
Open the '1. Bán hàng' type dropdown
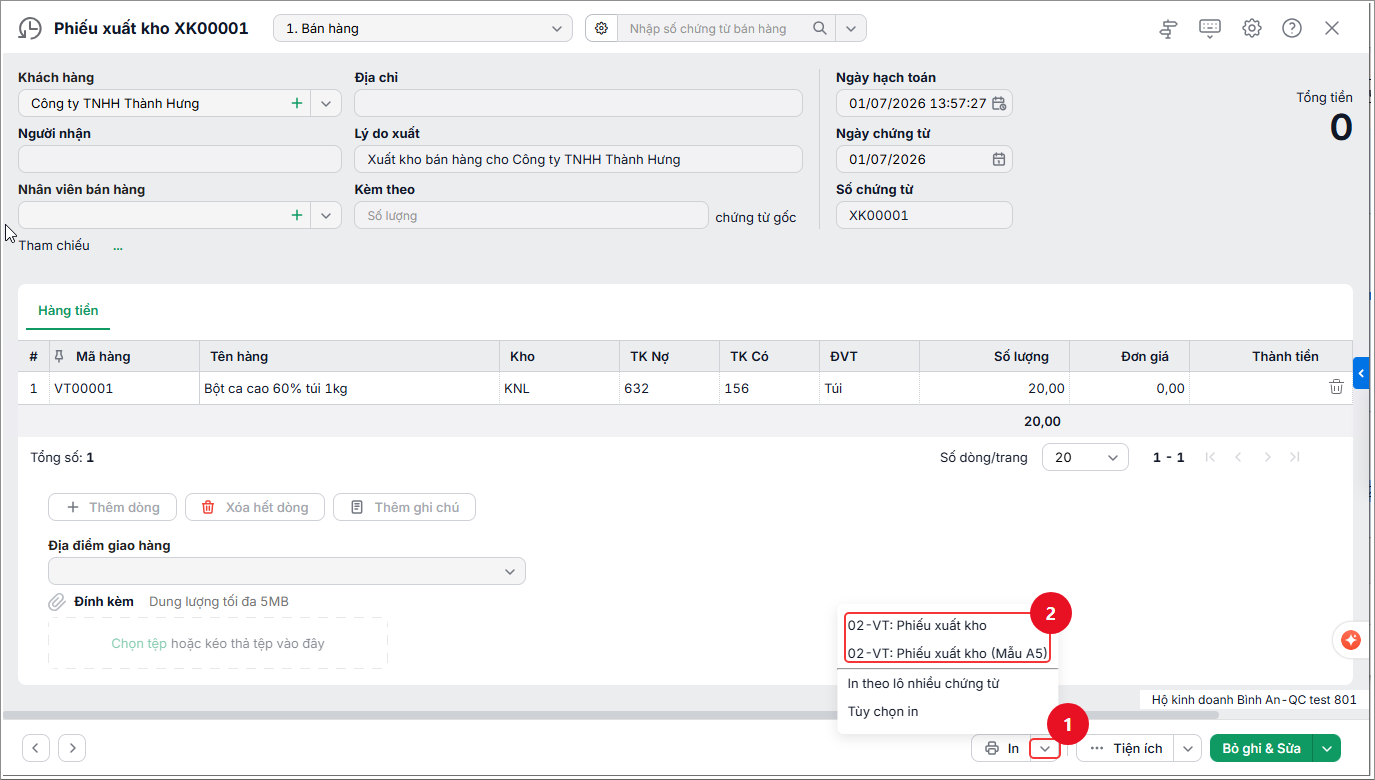click(423, 28)
